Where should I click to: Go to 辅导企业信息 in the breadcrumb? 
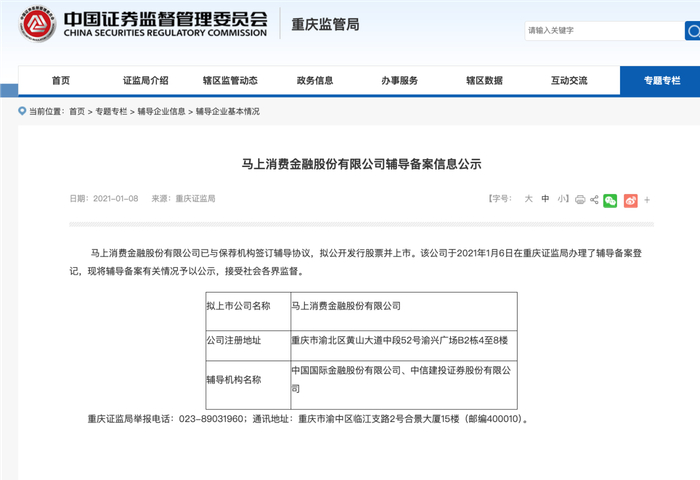pyautogui.click(x=161, y=111)
